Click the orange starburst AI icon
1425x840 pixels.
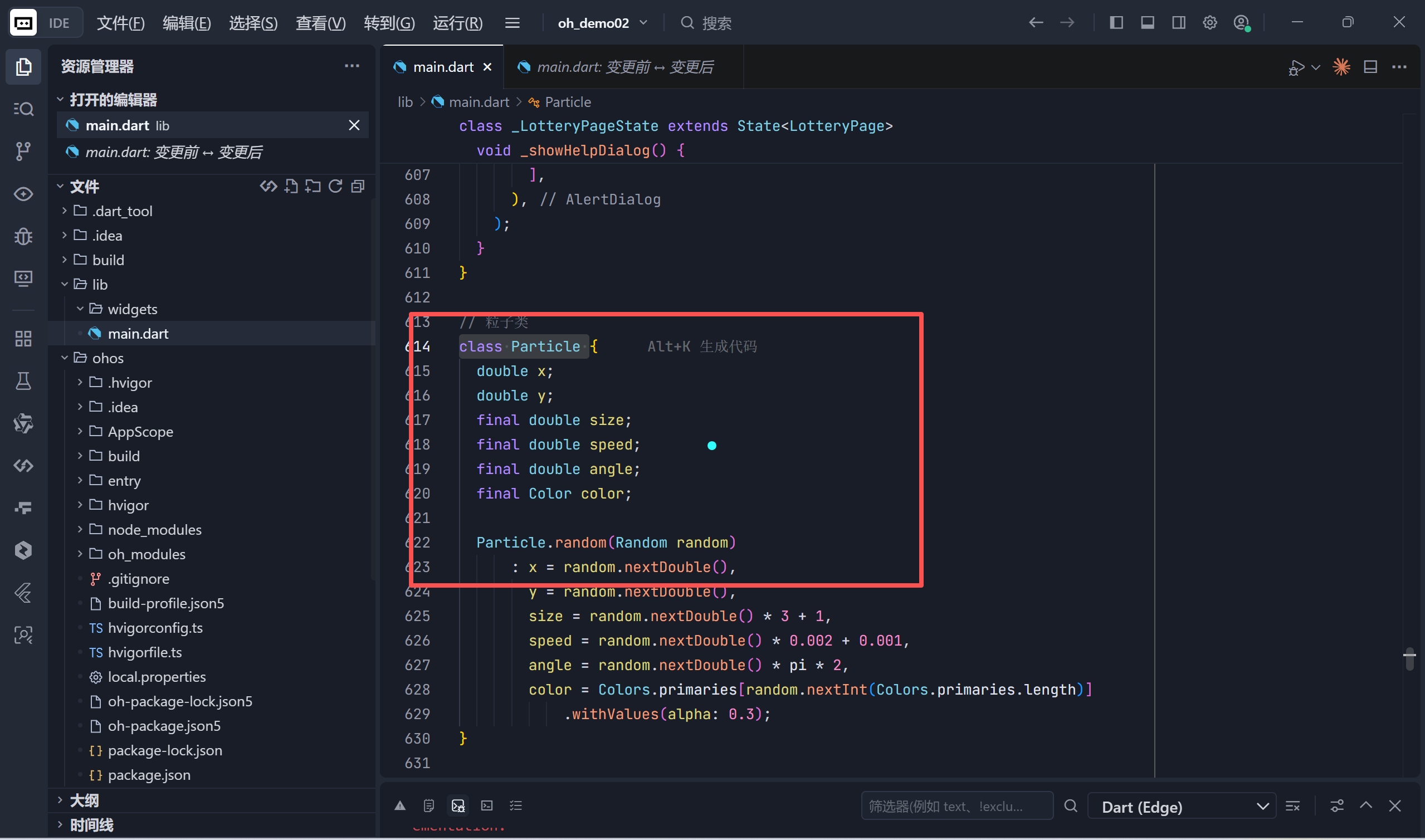pos(1341,67)
